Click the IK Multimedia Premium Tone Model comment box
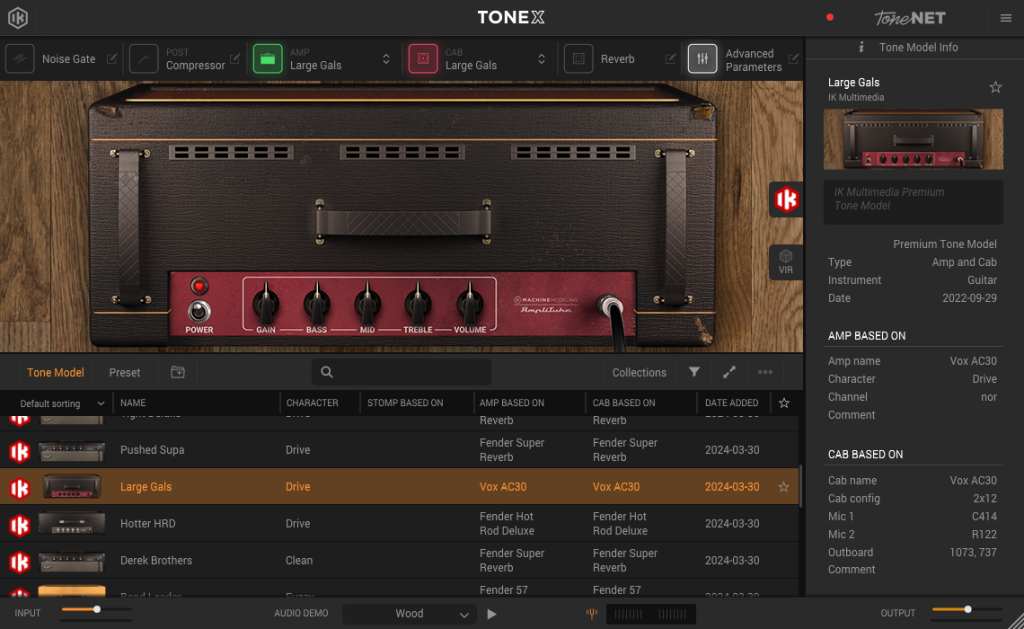 913,202
